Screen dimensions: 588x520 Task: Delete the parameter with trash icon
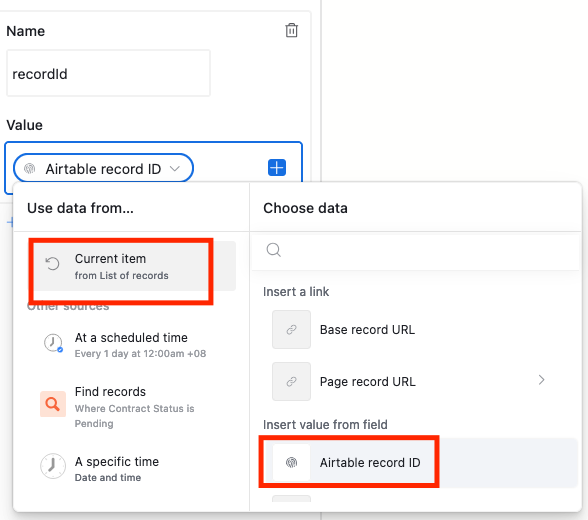point(291,30)
